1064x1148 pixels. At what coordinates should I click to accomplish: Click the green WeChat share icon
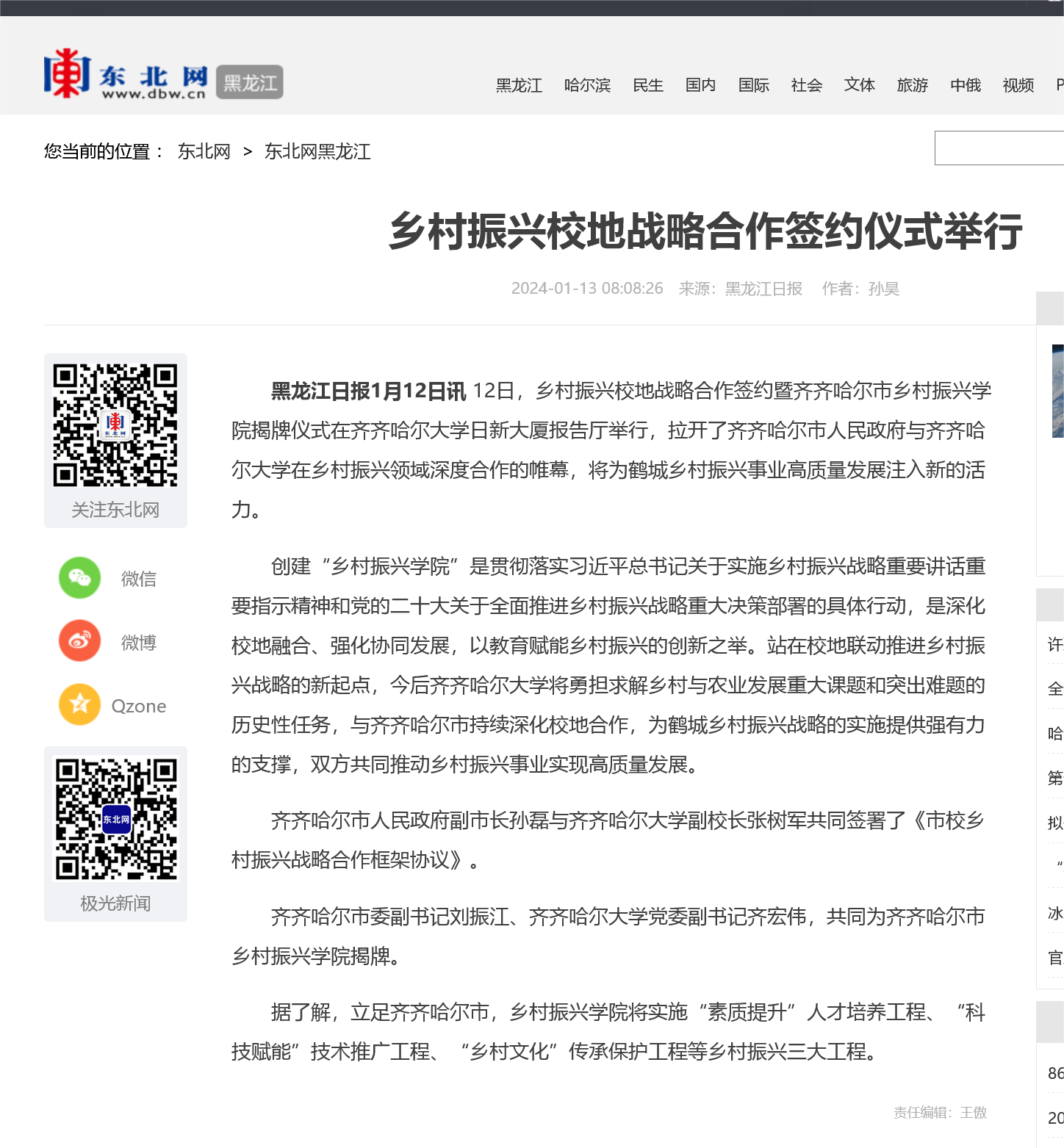[79, 578]
